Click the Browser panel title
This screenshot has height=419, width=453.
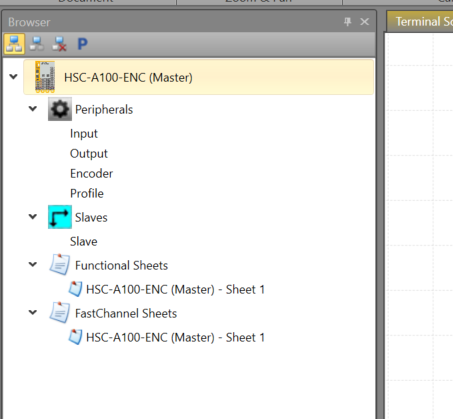pyautogui.click(x=29, y=22)
